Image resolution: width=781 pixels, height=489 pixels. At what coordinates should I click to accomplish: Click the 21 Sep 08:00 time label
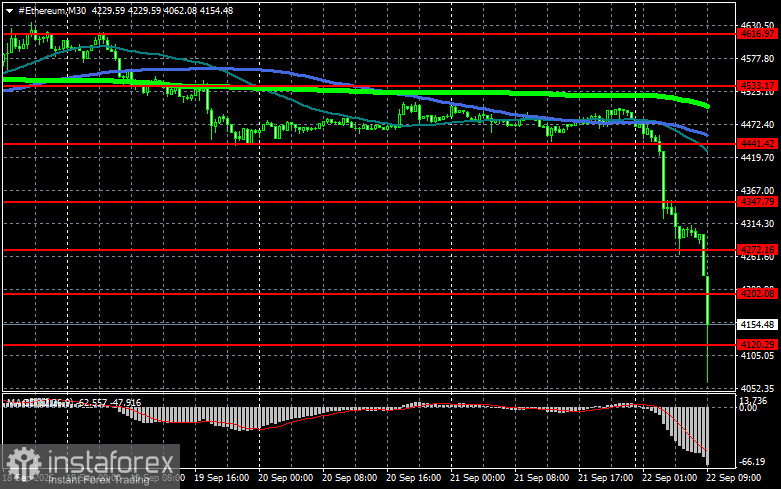(x=541, y=478)
